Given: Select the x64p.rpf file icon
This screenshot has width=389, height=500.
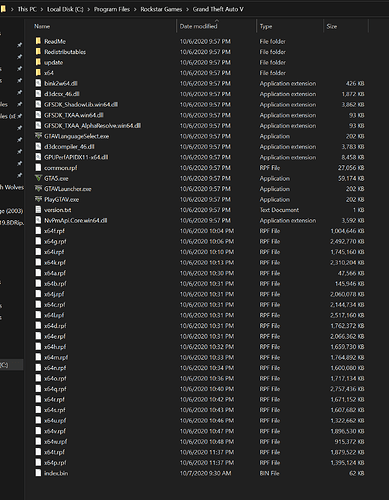Looking at the screenshot, I should click(x=38, y=462).
